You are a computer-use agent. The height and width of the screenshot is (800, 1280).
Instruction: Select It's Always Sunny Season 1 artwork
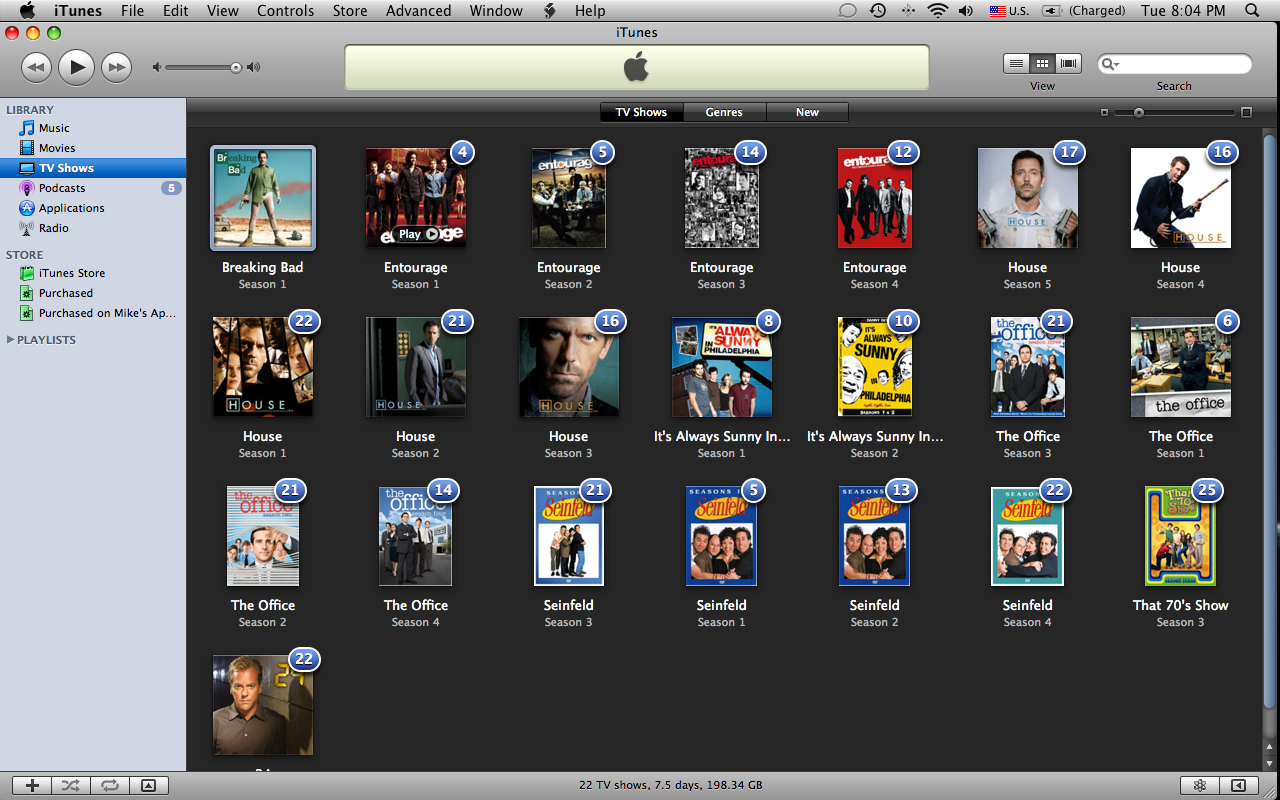pos(722,367)
